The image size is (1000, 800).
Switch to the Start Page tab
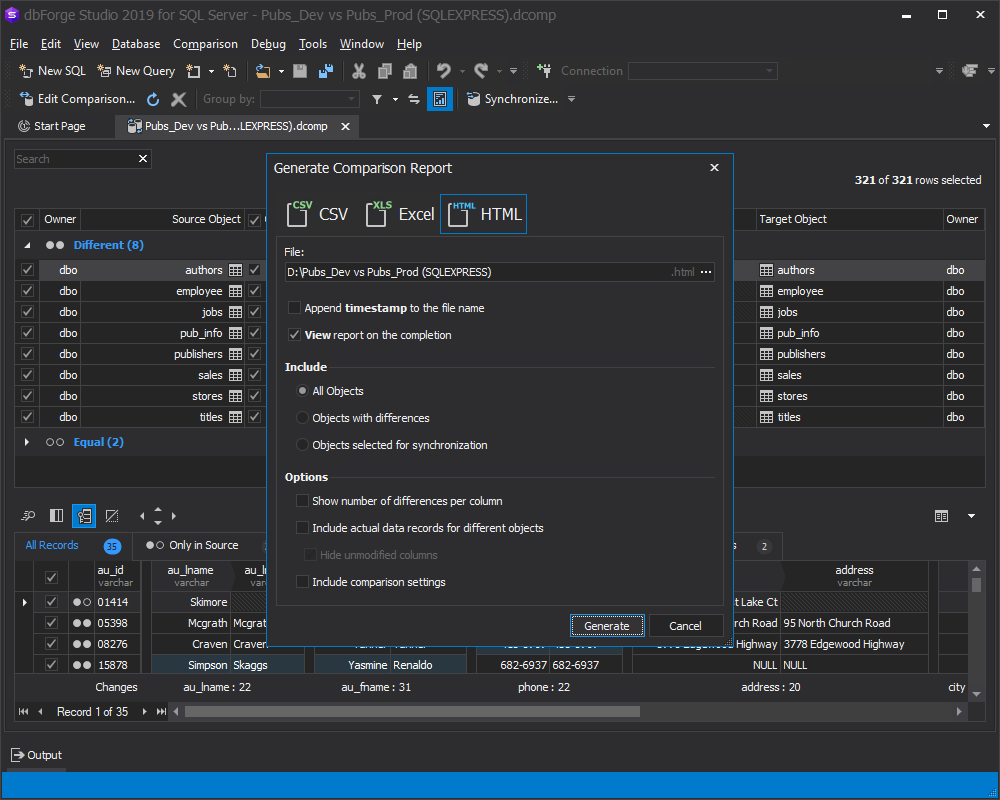(x=52, y=126)
